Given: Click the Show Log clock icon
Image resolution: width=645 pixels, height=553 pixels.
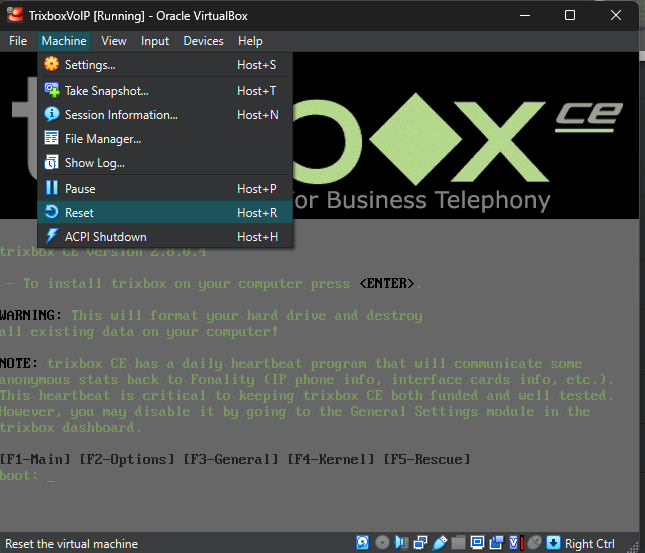Looking at the screenshot, I should [52, 162].
